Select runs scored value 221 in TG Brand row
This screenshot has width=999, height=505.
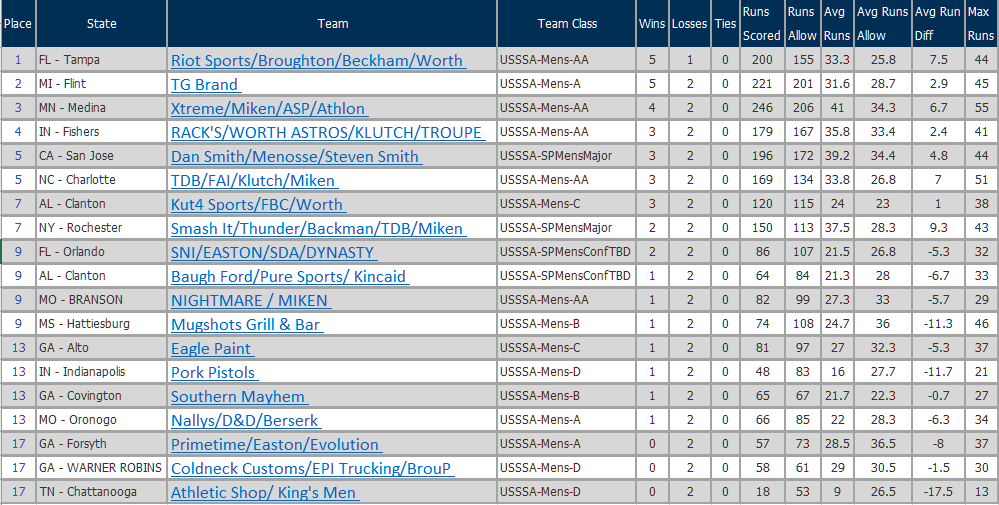coord(762,83)
